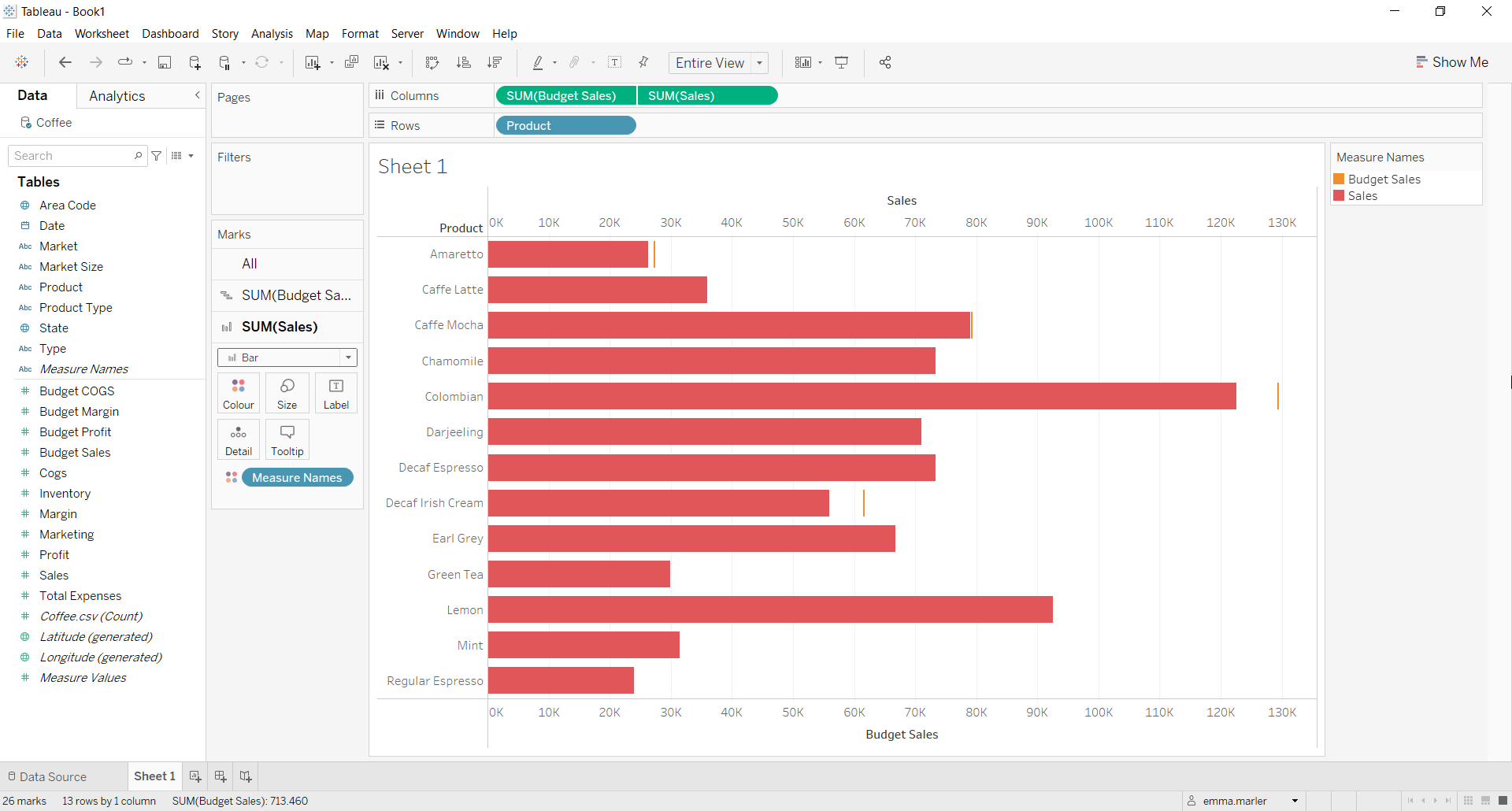Collapse the Data pane with its chevron
Screen dimensions: 1512x811
pyautogui.click(x=198, y=94)
